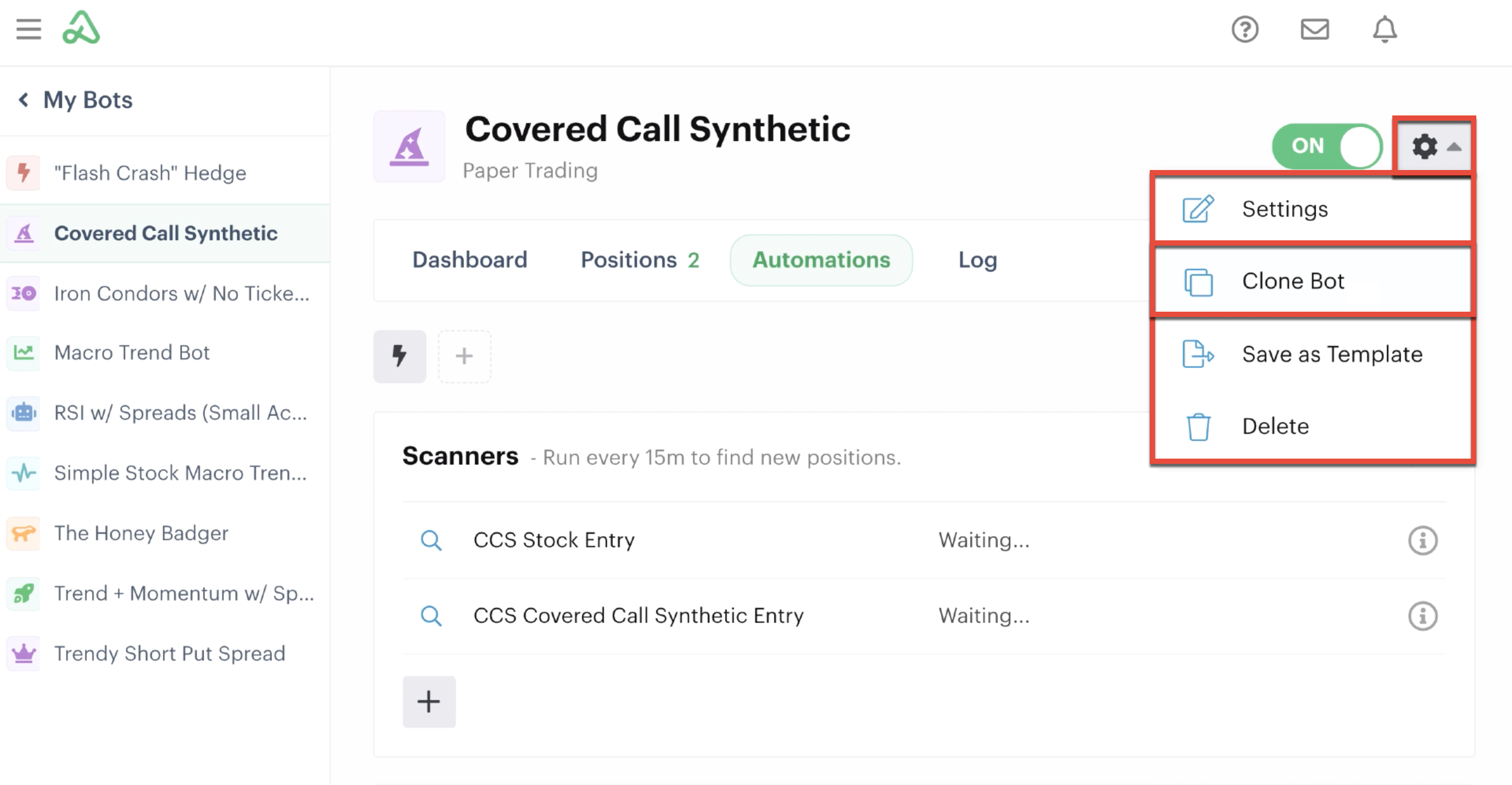Image resolution: width=1512 pixels, height=785 pixels.
Task: Turn off the bot ON toggle
Action: [x=1327, y=146]
